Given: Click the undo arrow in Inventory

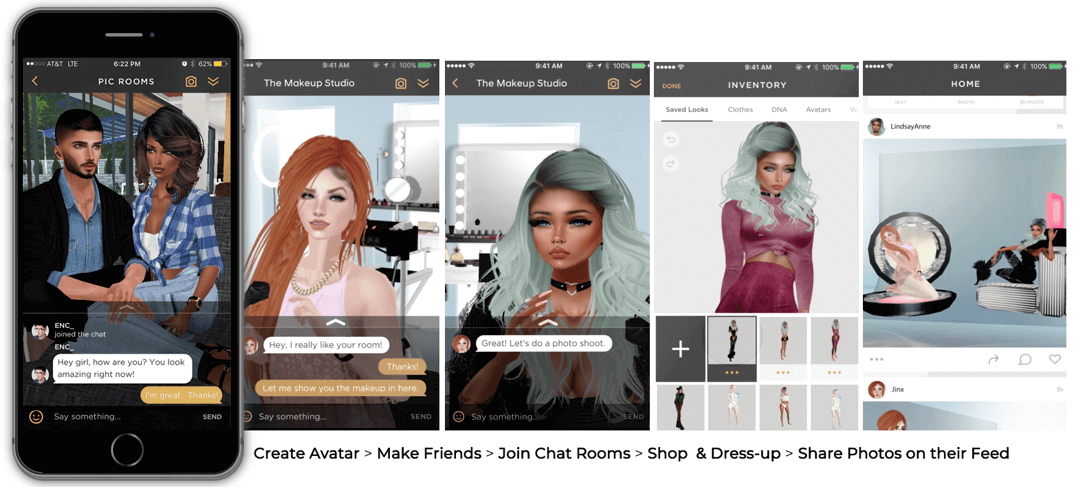Looking at the screenshot, I should [x=671, y=140].
